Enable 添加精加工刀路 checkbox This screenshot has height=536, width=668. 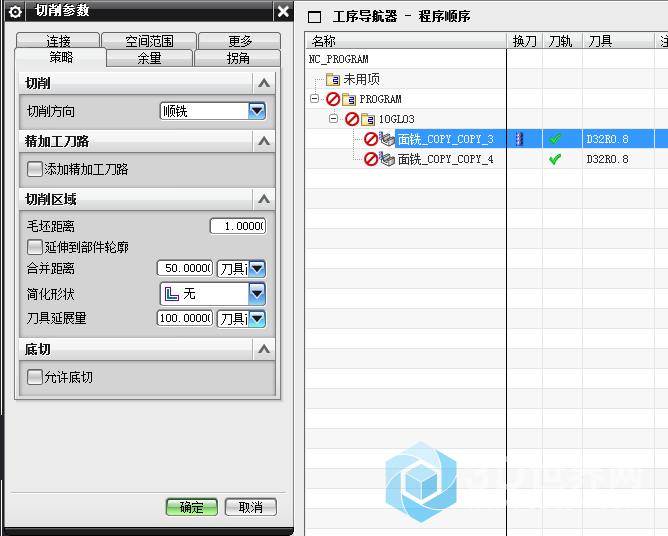coord(35,169)
